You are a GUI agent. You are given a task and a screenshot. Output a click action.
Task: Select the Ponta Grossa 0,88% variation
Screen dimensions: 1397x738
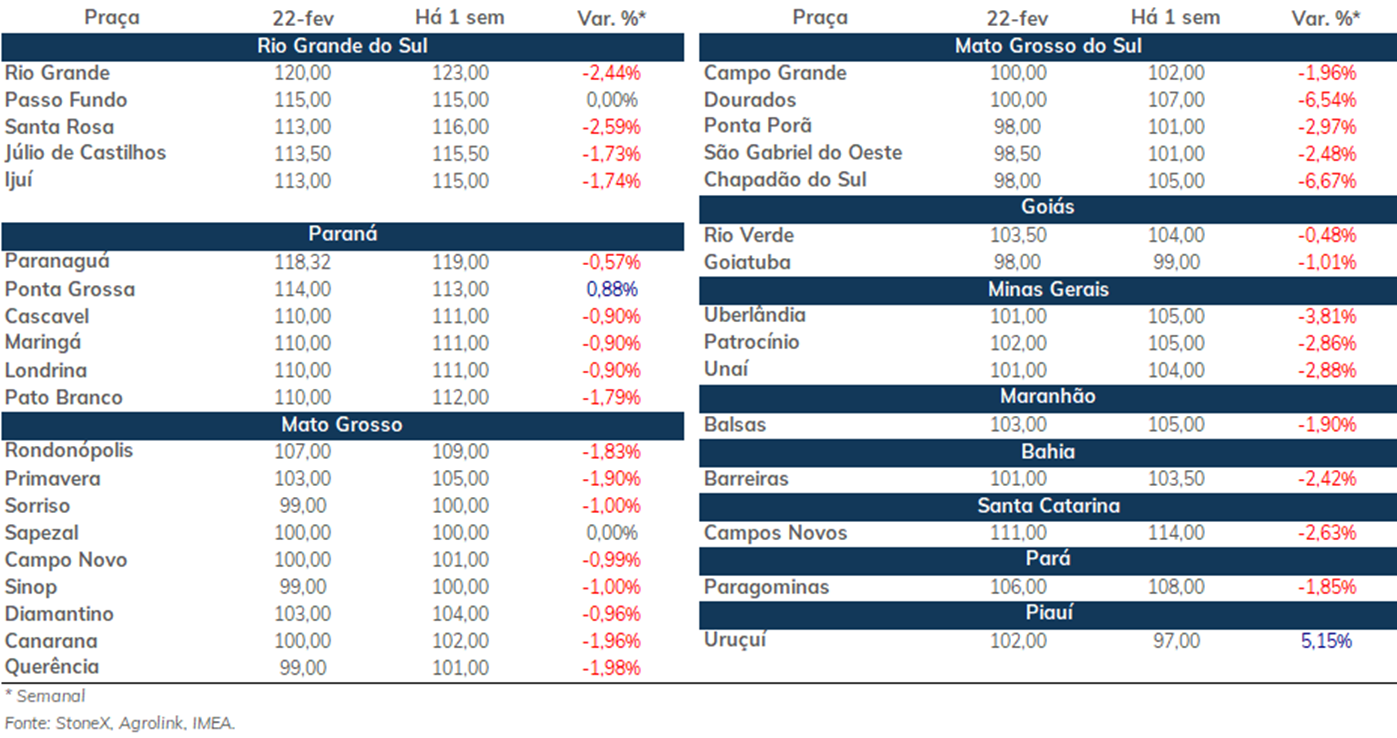611,290
